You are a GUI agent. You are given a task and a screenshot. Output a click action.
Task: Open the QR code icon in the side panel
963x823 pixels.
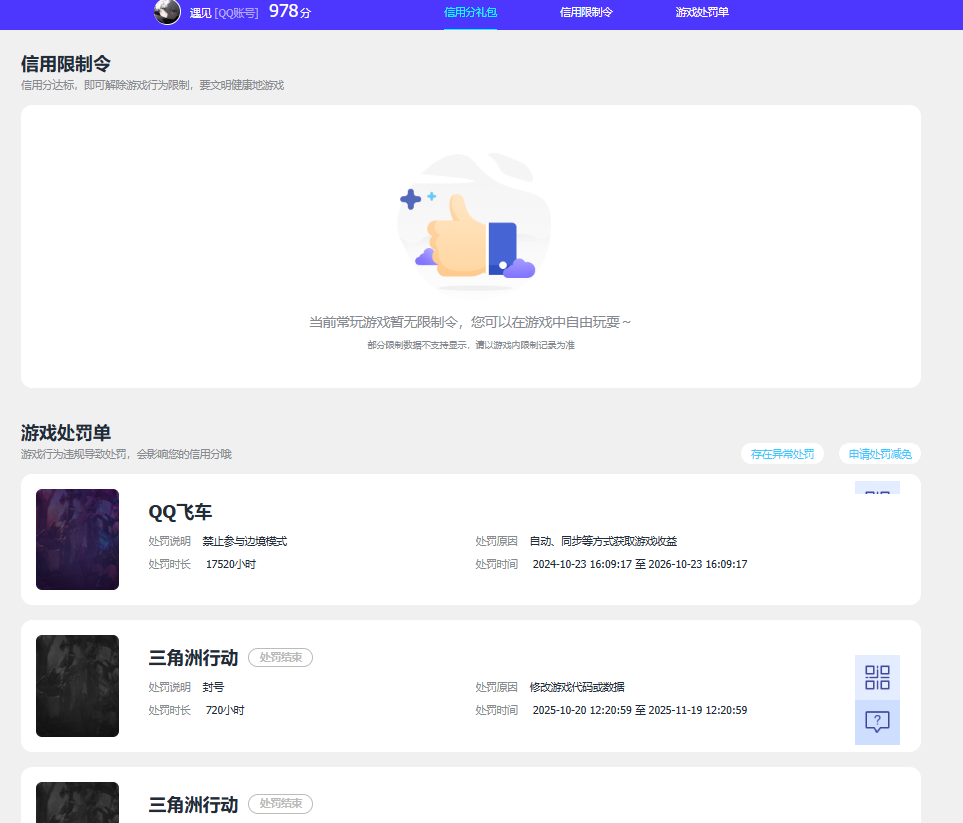[877, 677]
